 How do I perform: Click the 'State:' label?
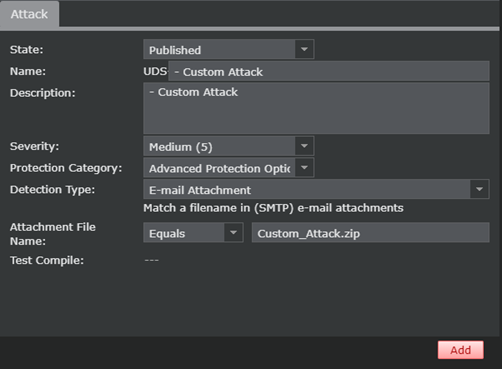click(x=27, y=50)
